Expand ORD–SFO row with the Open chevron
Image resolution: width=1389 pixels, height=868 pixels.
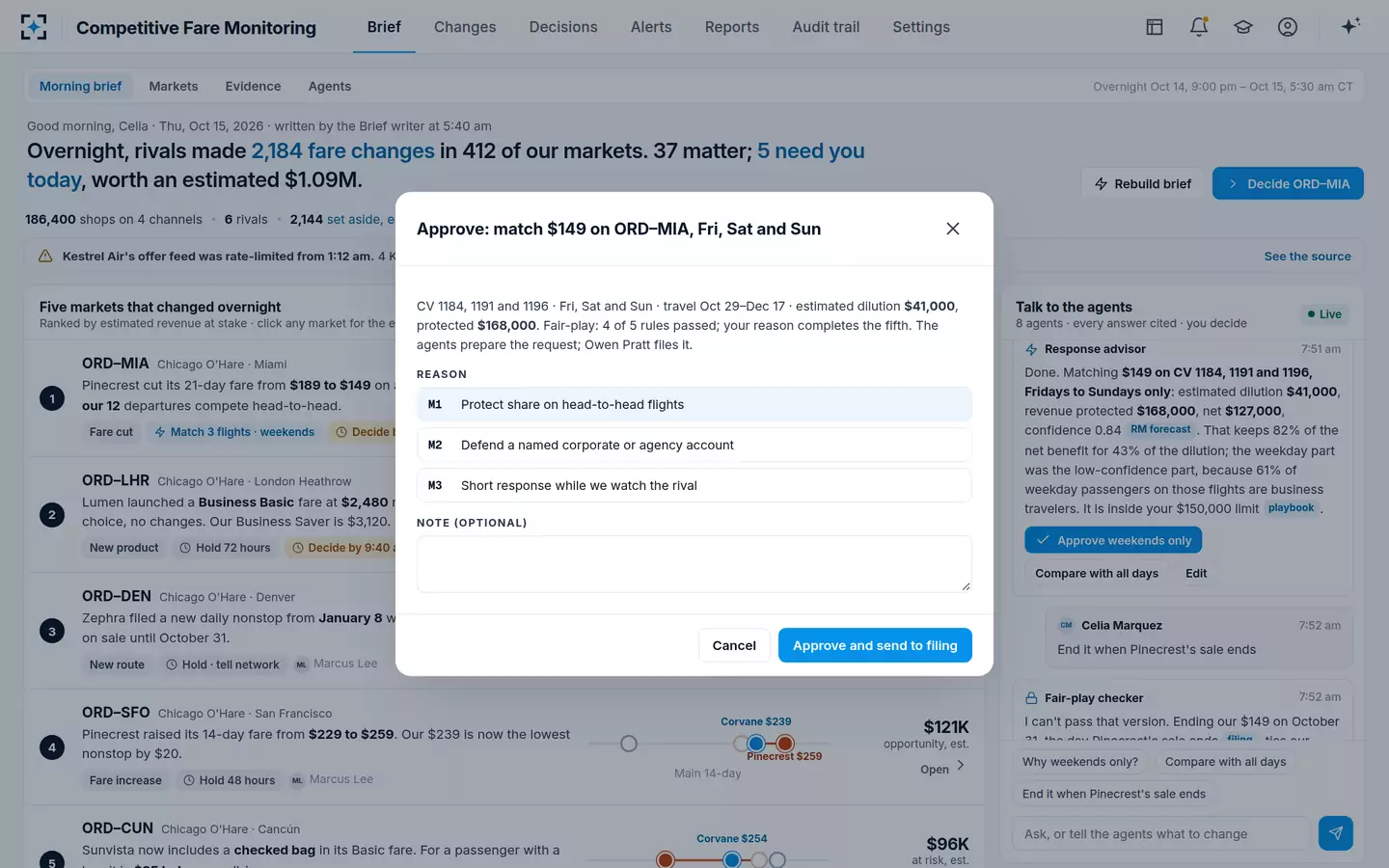coord(960,766)
